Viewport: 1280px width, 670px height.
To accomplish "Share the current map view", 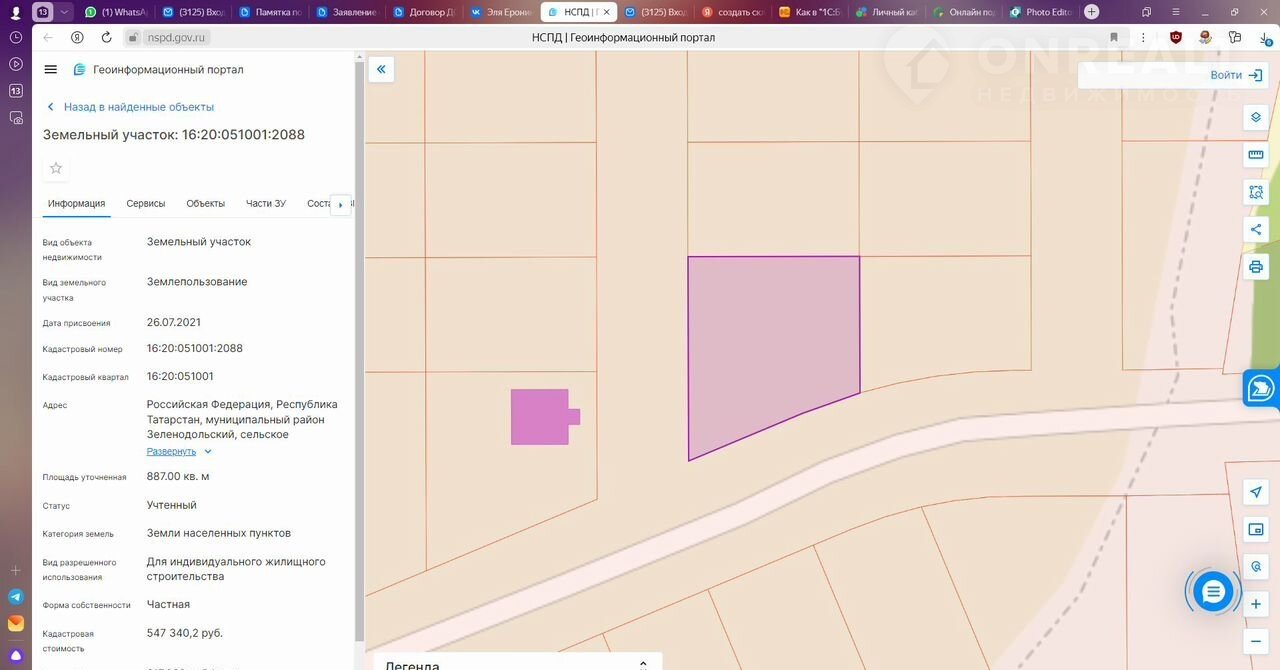I will point(1256,229).
